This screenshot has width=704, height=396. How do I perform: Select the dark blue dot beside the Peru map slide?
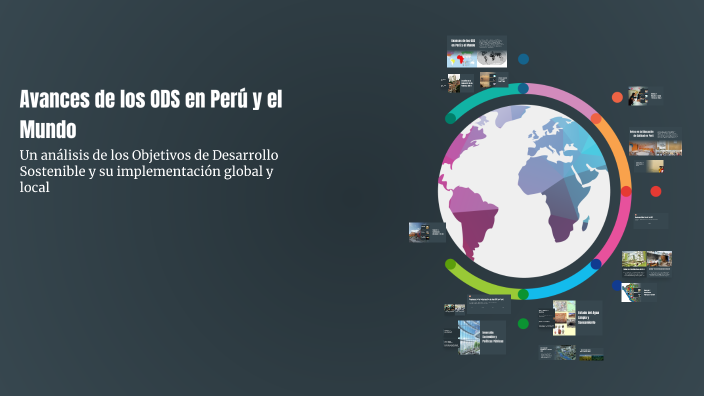point(617,285)
